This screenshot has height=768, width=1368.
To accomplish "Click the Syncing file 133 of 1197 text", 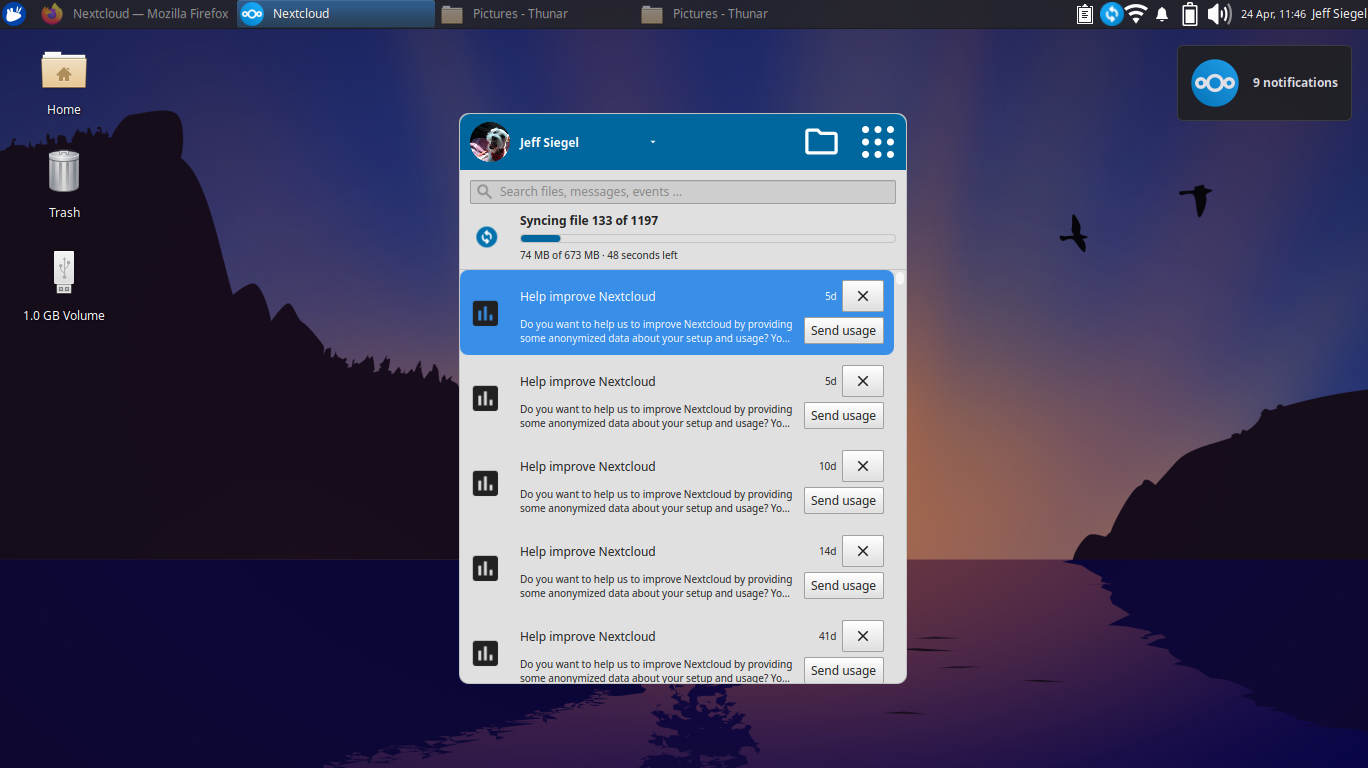I will [x=589, y=221].
